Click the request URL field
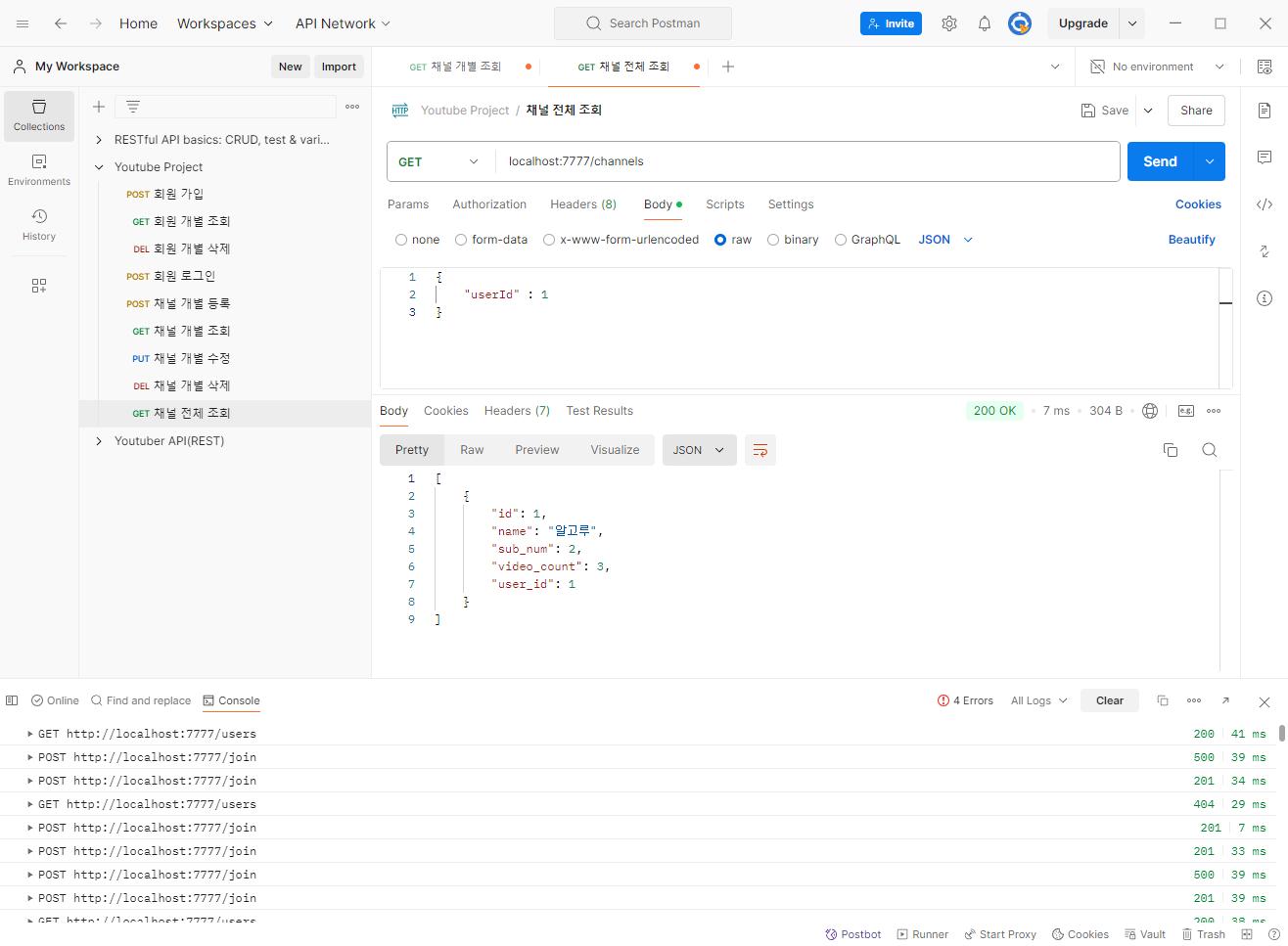 pos(807,161)
